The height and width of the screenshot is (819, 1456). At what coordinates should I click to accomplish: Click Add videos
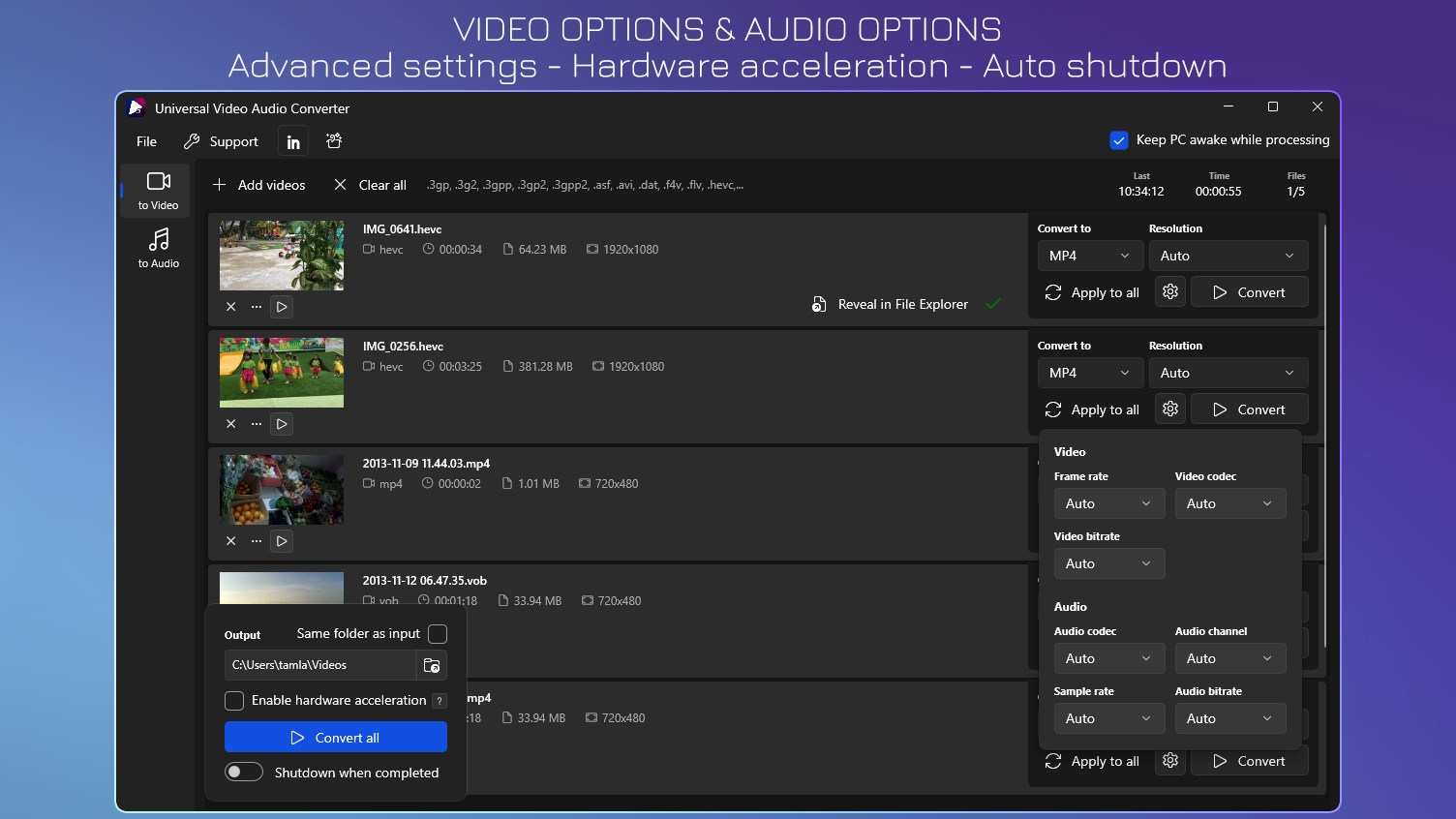[258, 185]
